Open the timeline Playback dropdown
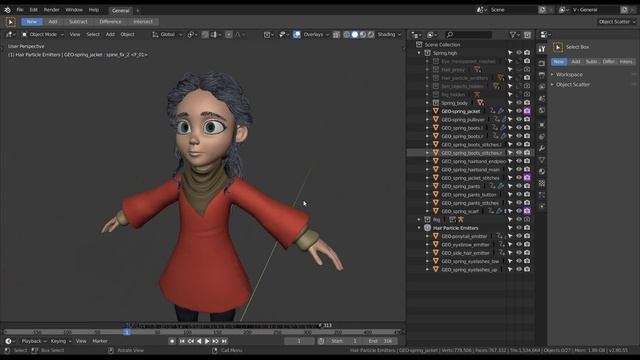This screenshot has height=360, width=640. click(x=33, y=341)
